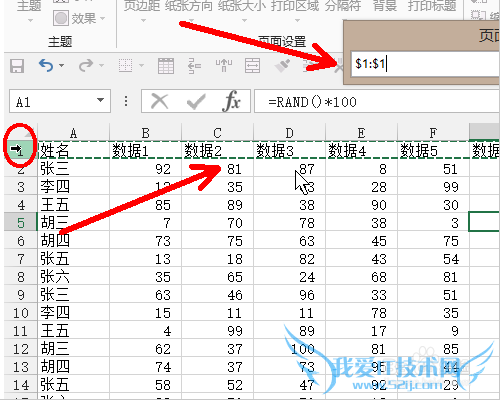The height and width of the screenshot is (400, 500).
Task: Click the 数据1 header cell
Action: [145, 150]
